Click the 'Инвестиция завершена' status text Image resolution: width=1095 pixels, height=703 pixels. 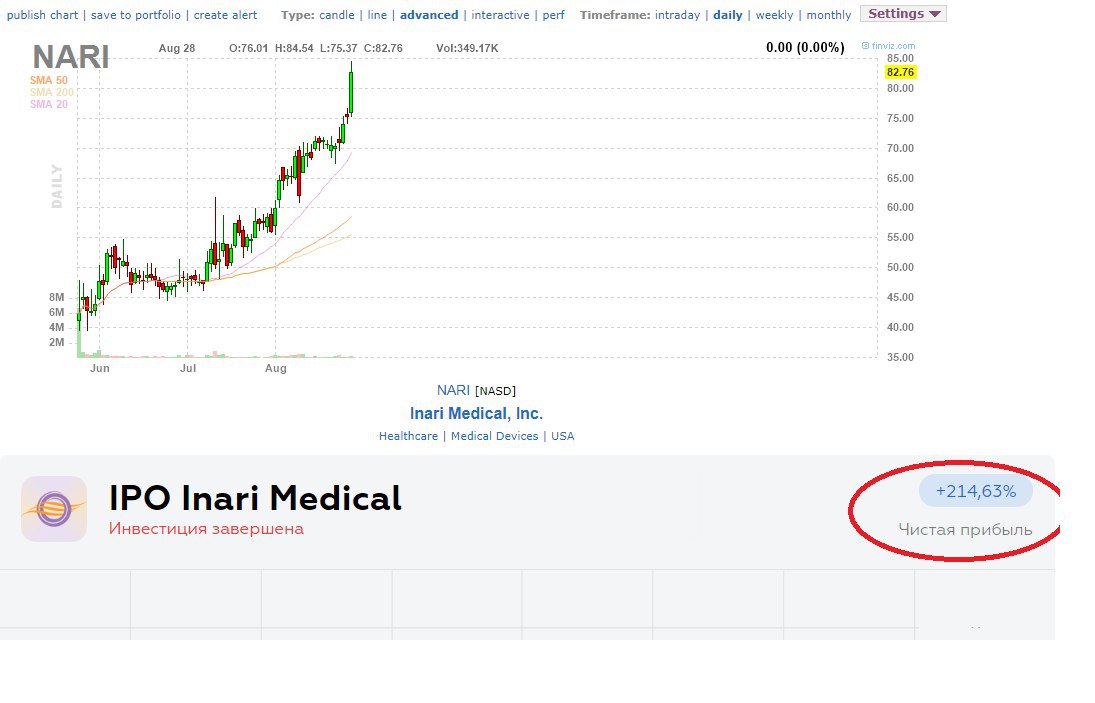point(206,528)
